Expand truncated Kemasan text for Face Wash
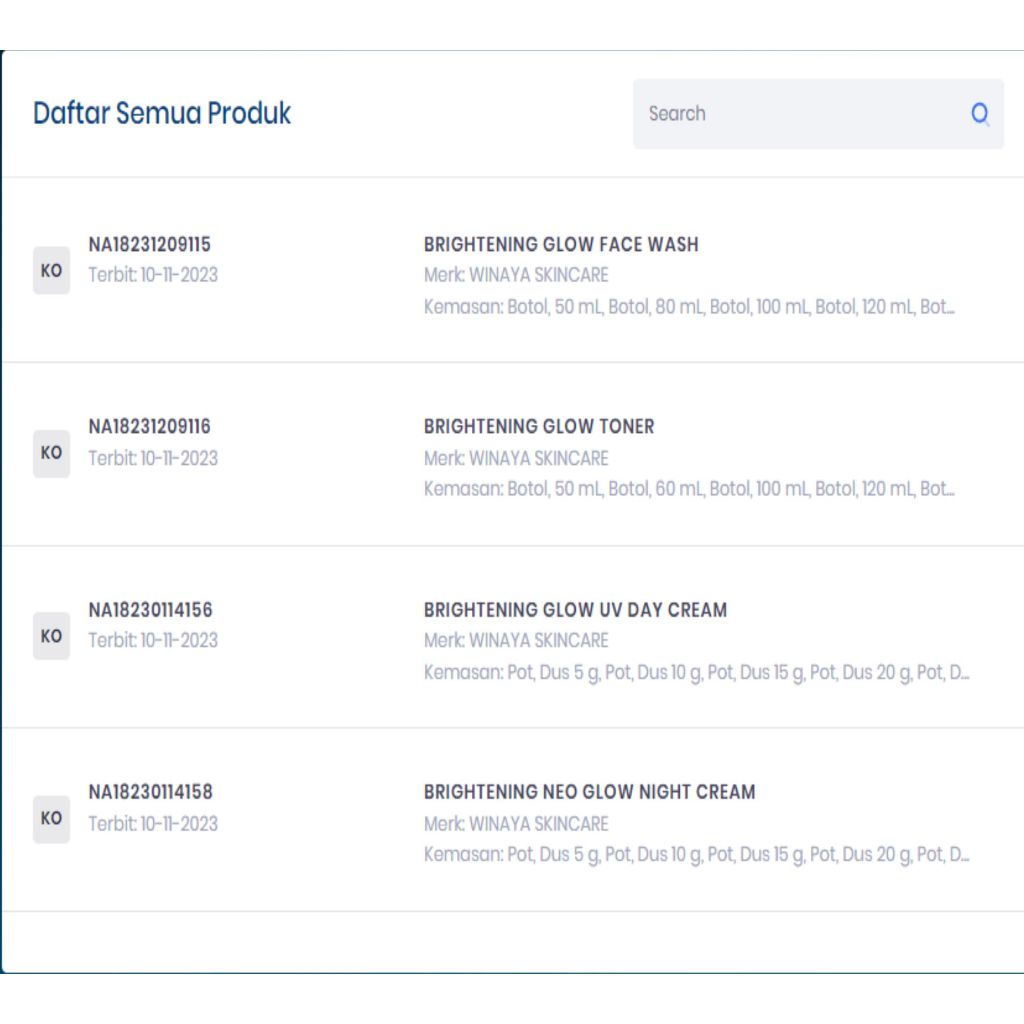 (x=689, y=307)
